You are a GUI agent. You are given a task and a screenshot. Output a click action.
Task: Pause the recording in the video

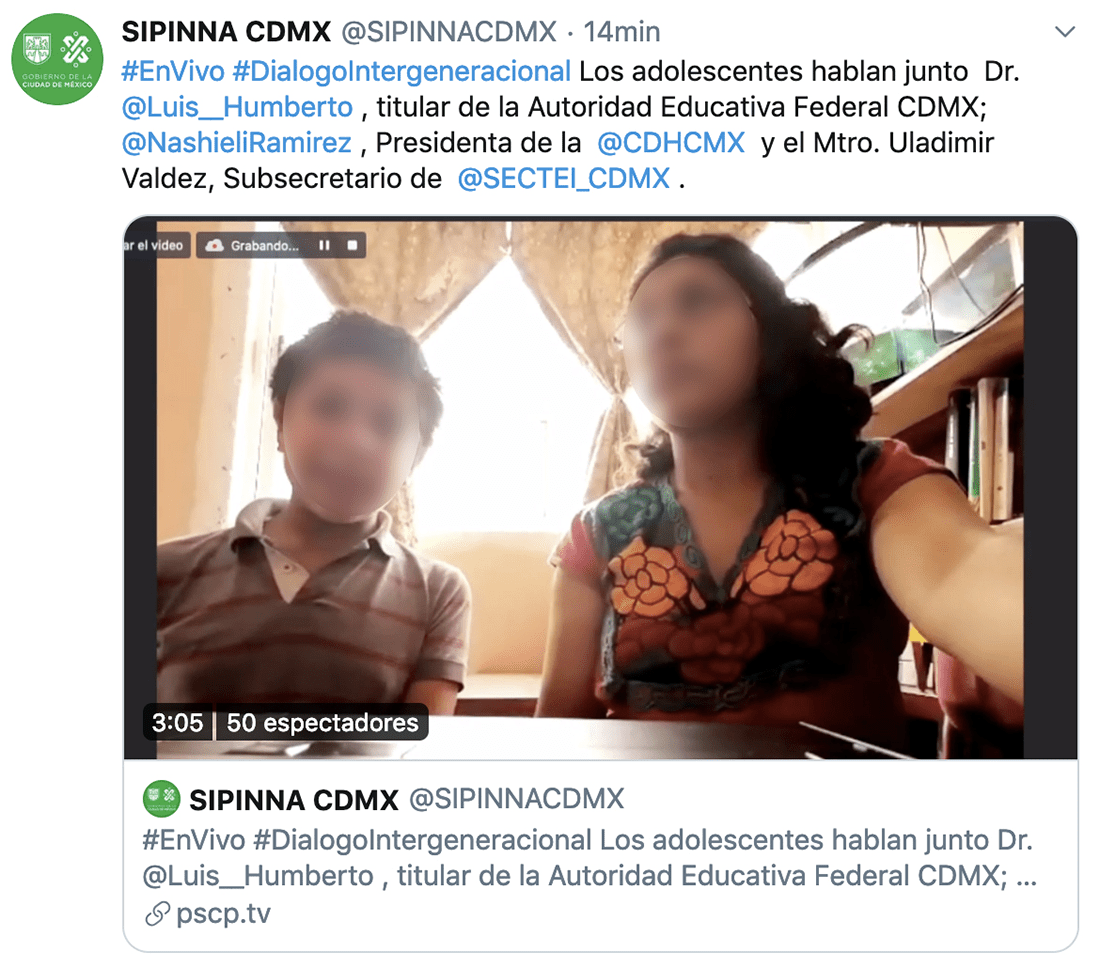tap(324, 246)
